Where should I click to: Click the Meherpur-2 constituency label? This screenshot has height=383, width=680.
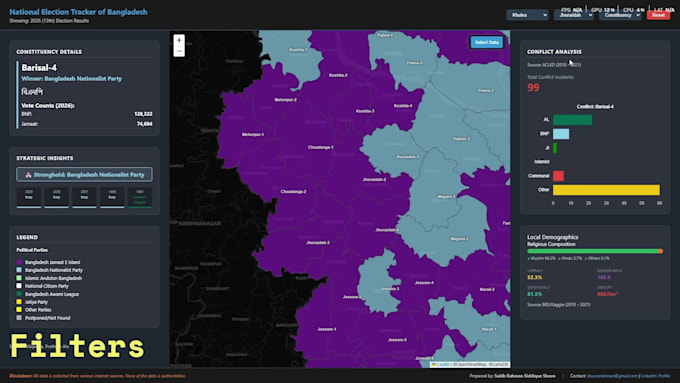click(x=285, y=100)
